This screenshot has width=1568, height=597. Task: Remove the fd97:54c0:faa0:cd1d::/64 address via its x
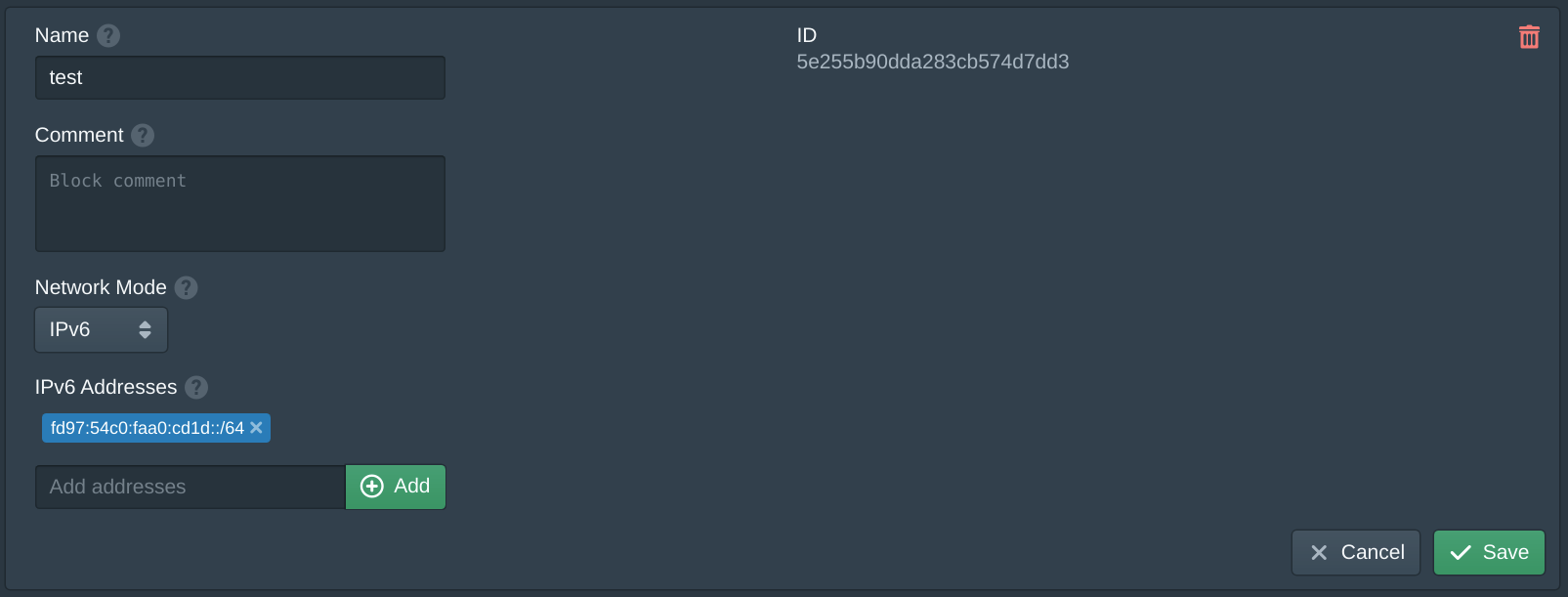(256, 427)
